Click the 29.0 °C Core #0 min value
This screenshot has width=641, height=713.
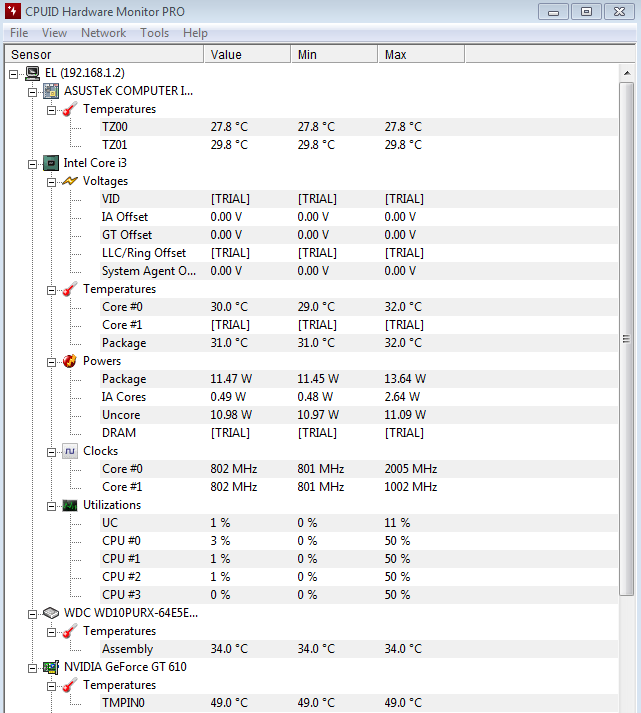point(316,307)
